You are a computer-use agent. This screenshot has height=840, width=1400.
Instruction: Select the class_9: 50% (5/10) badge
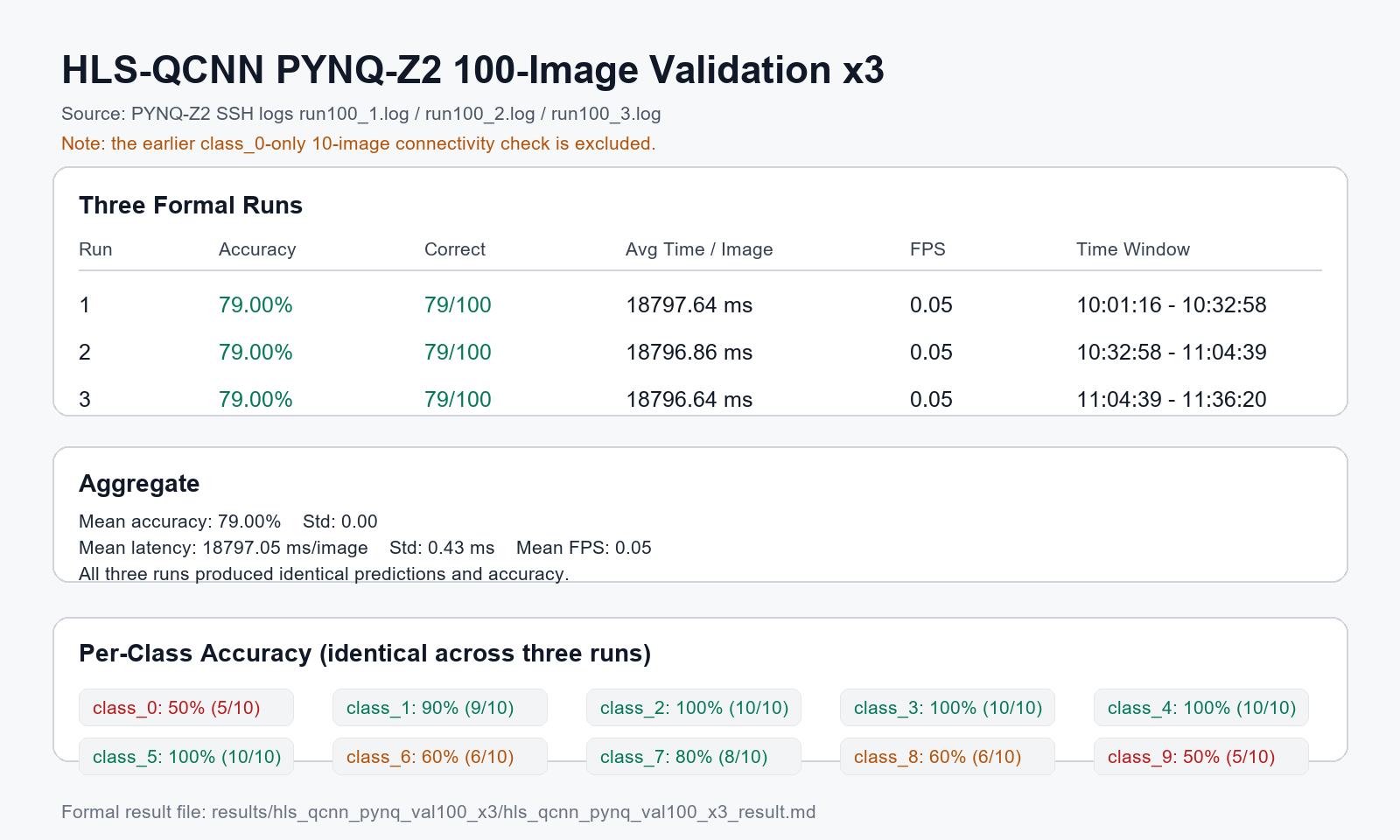[x=1201, y=757]
